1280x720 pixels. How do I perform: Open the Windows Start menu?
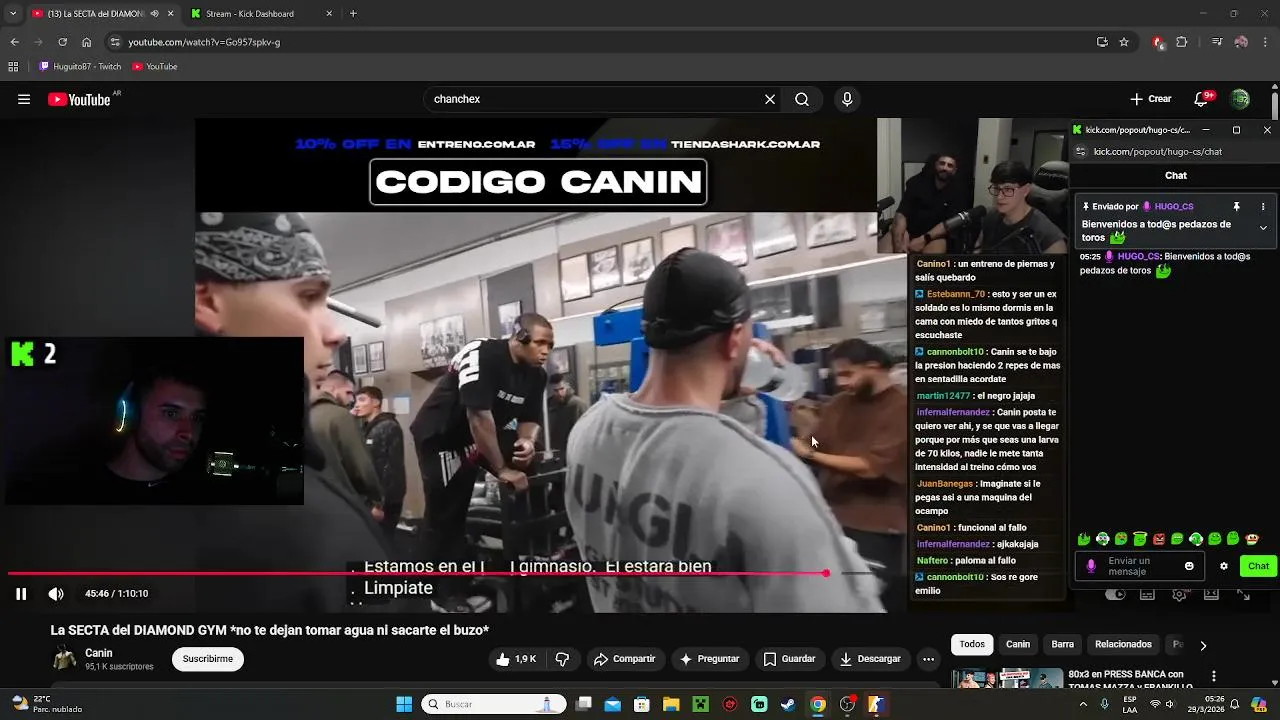click(404, 704)
